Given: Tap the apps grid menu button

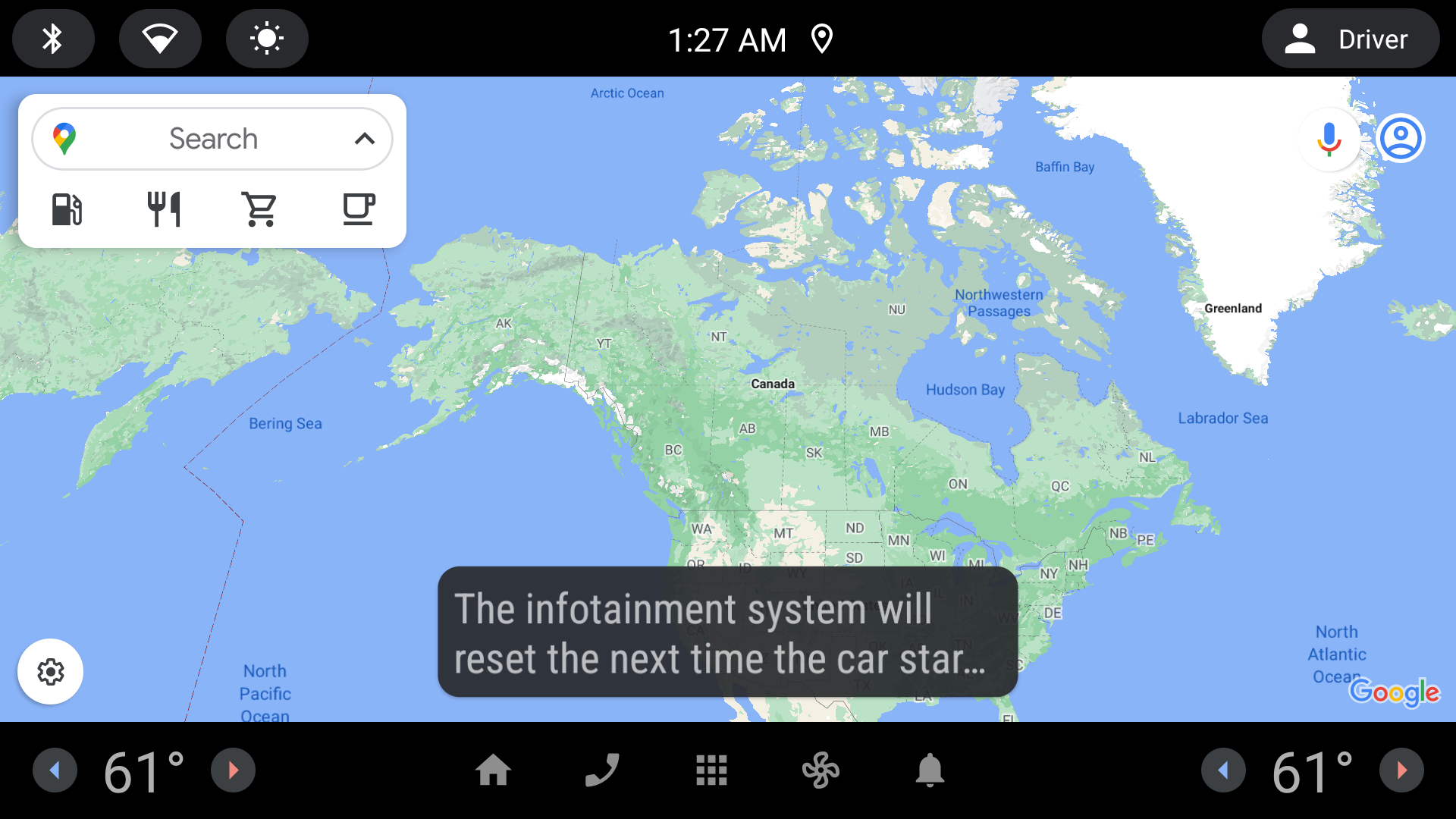Looking at the screenshot, I should pyautogui.click(x=712, y=770).
